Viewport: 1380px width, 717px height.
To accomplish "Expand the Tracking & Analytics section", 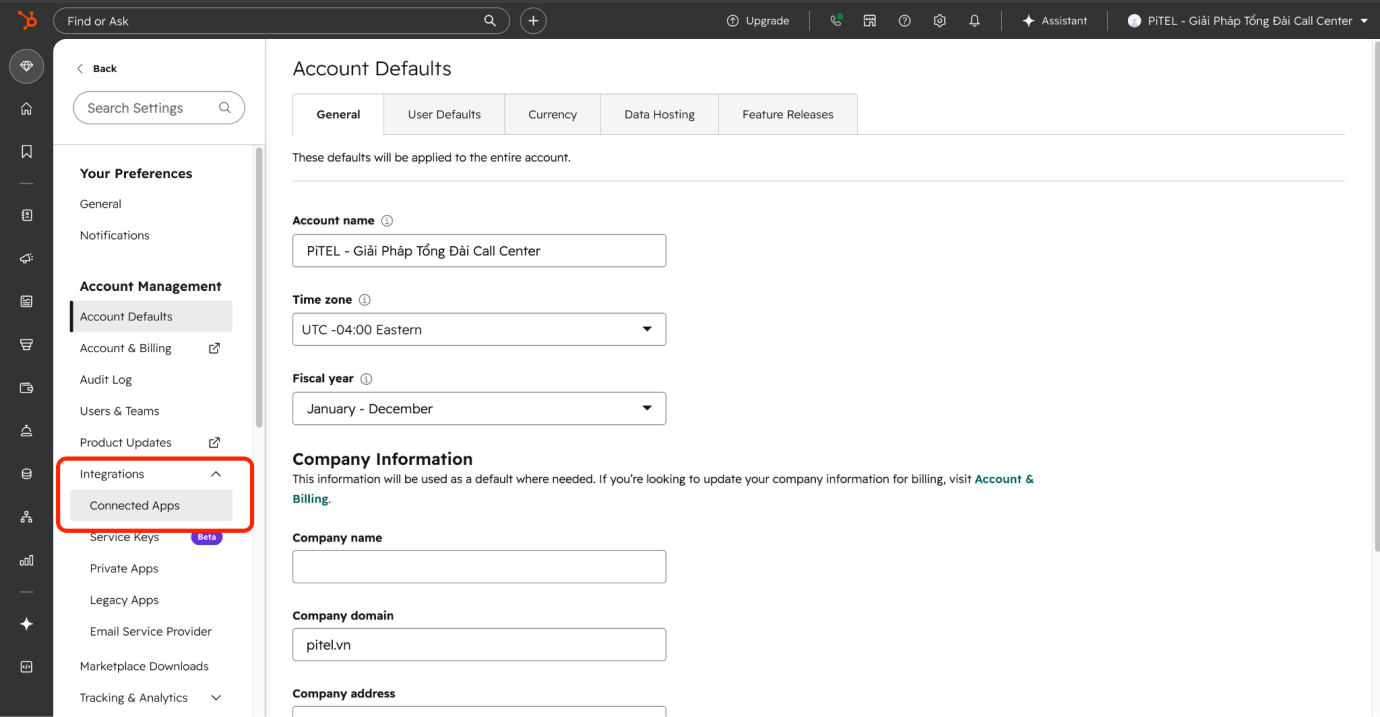I will coord(216,698).
